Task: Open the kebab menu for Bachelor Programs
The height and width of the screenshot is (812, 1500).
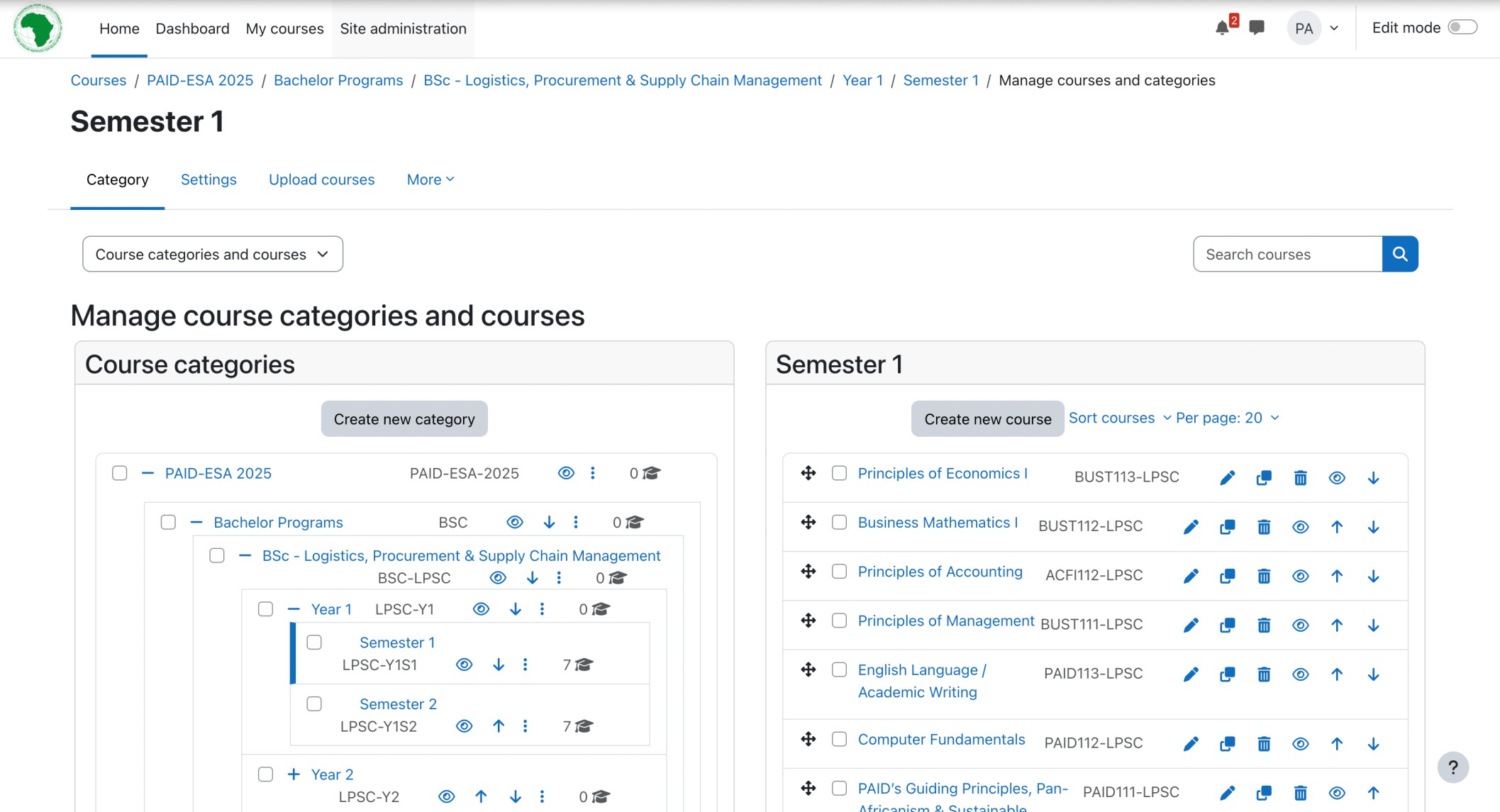Action: (576, 522)
